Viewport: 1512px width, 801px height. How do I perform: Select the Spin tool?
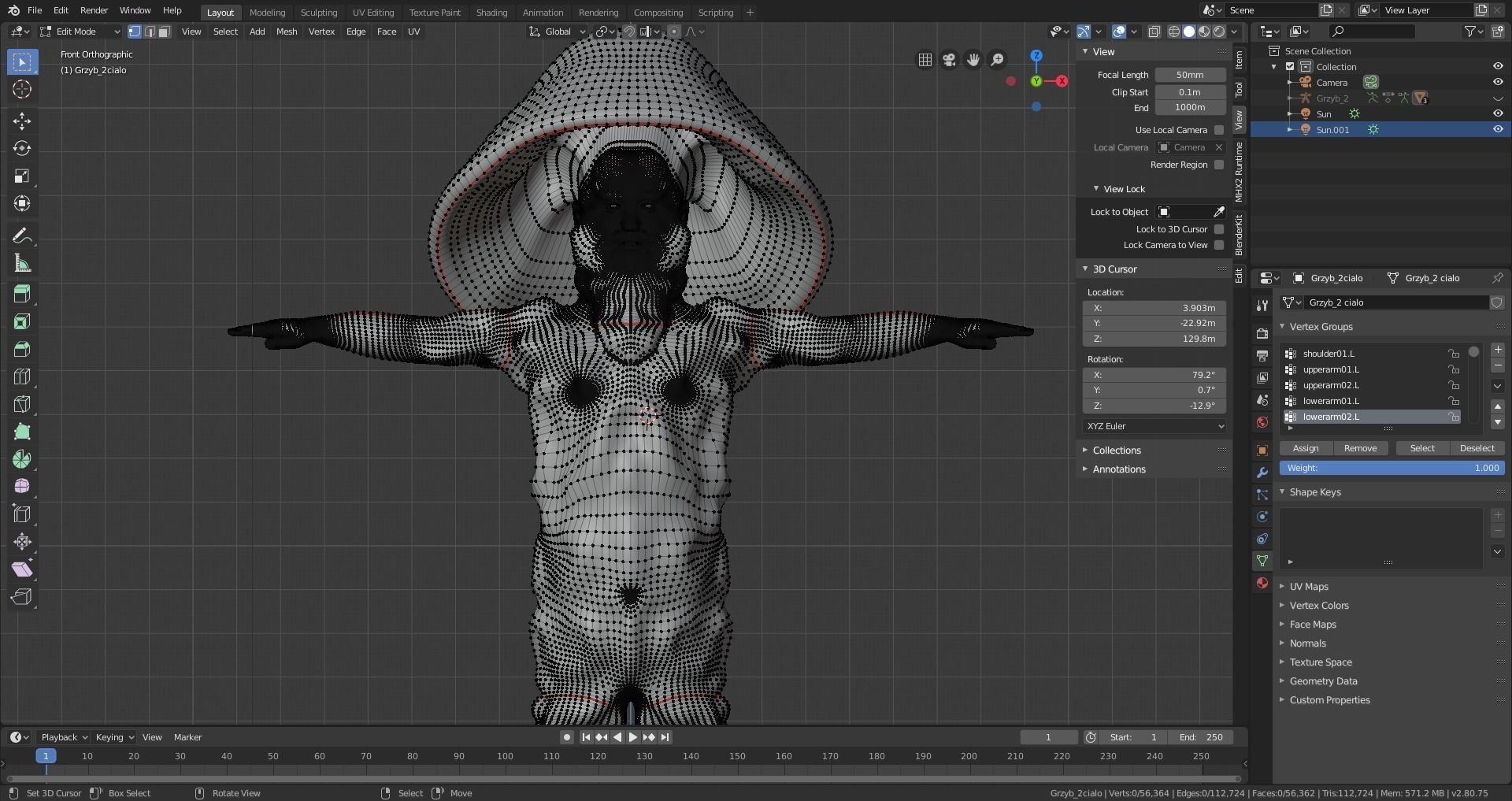22,459
